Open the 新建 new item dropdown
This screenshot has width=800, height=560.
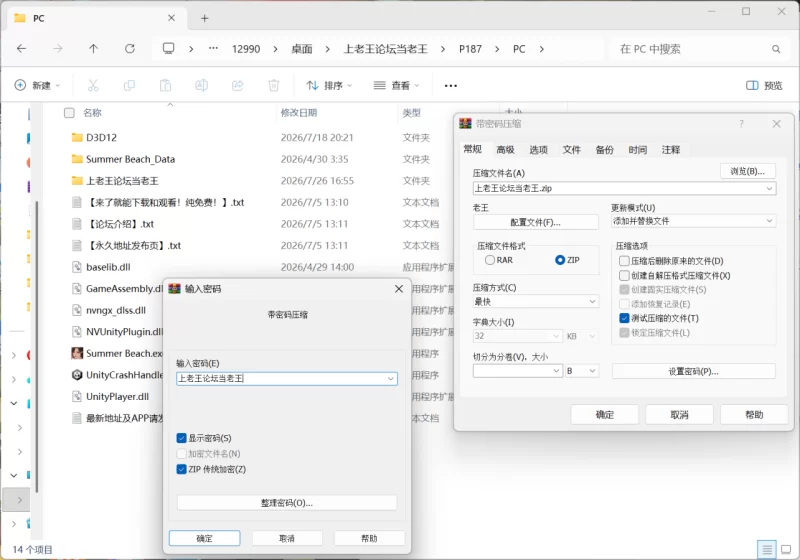(x=37, y=85)
